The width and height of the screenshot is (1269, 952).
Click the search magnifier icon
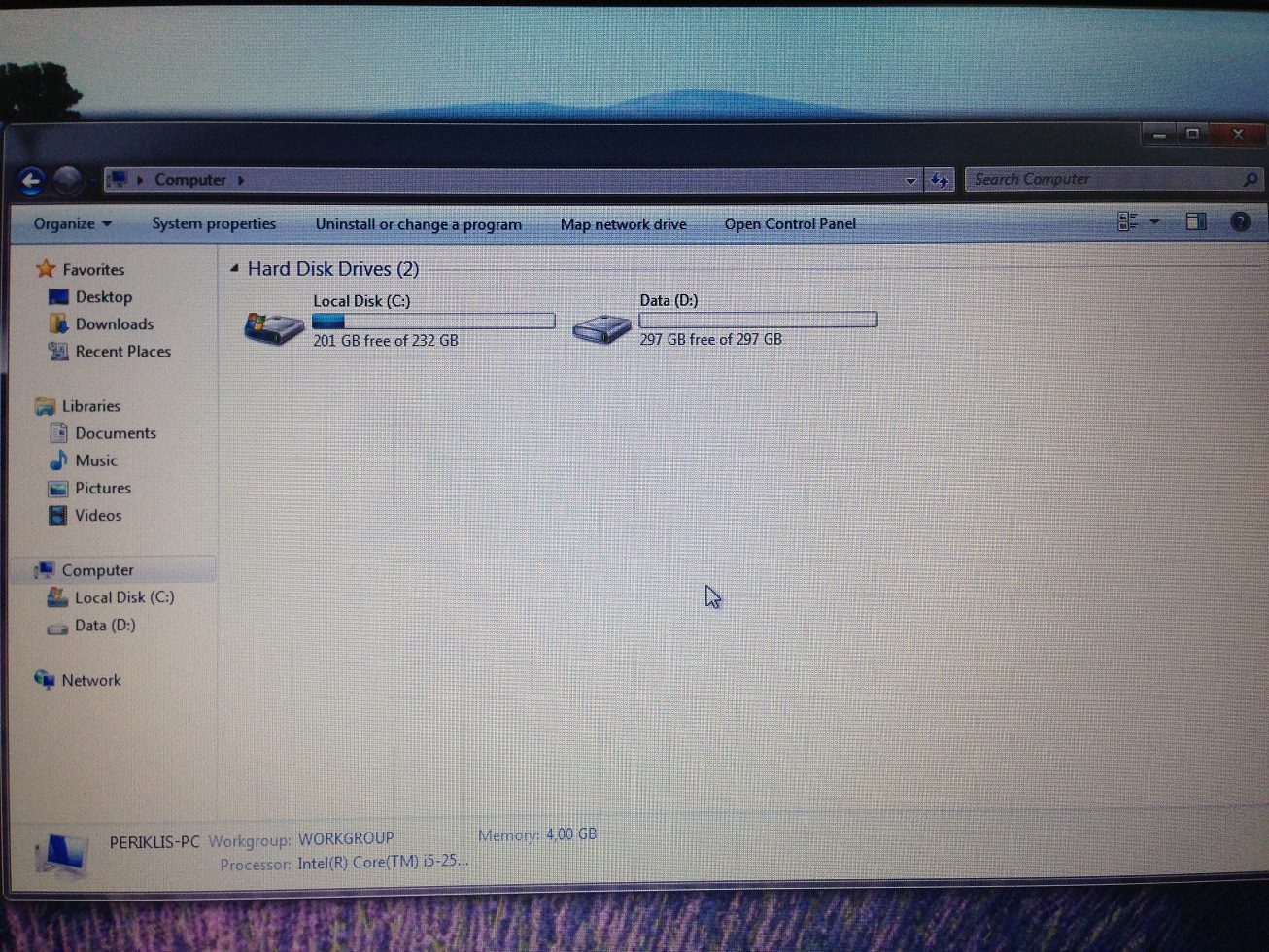point(1251,179)
